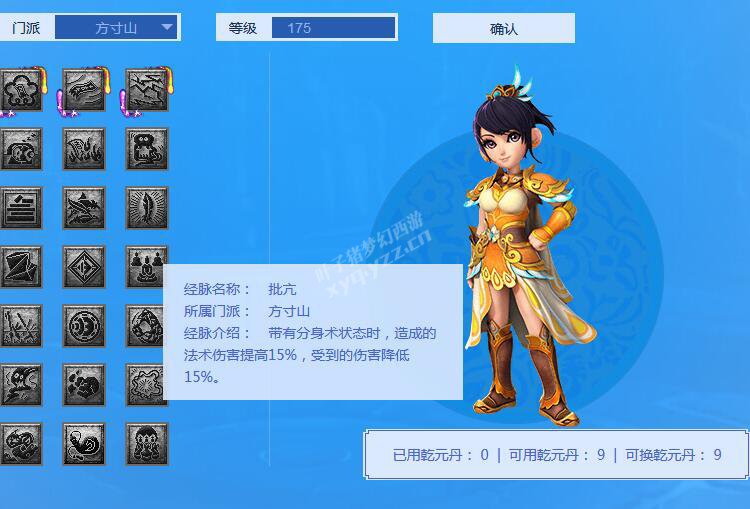The height and width of the screenshot is (509, 750).
Task: Click the wide-eyed creature skill icon
Action: (x=146, y=149)
